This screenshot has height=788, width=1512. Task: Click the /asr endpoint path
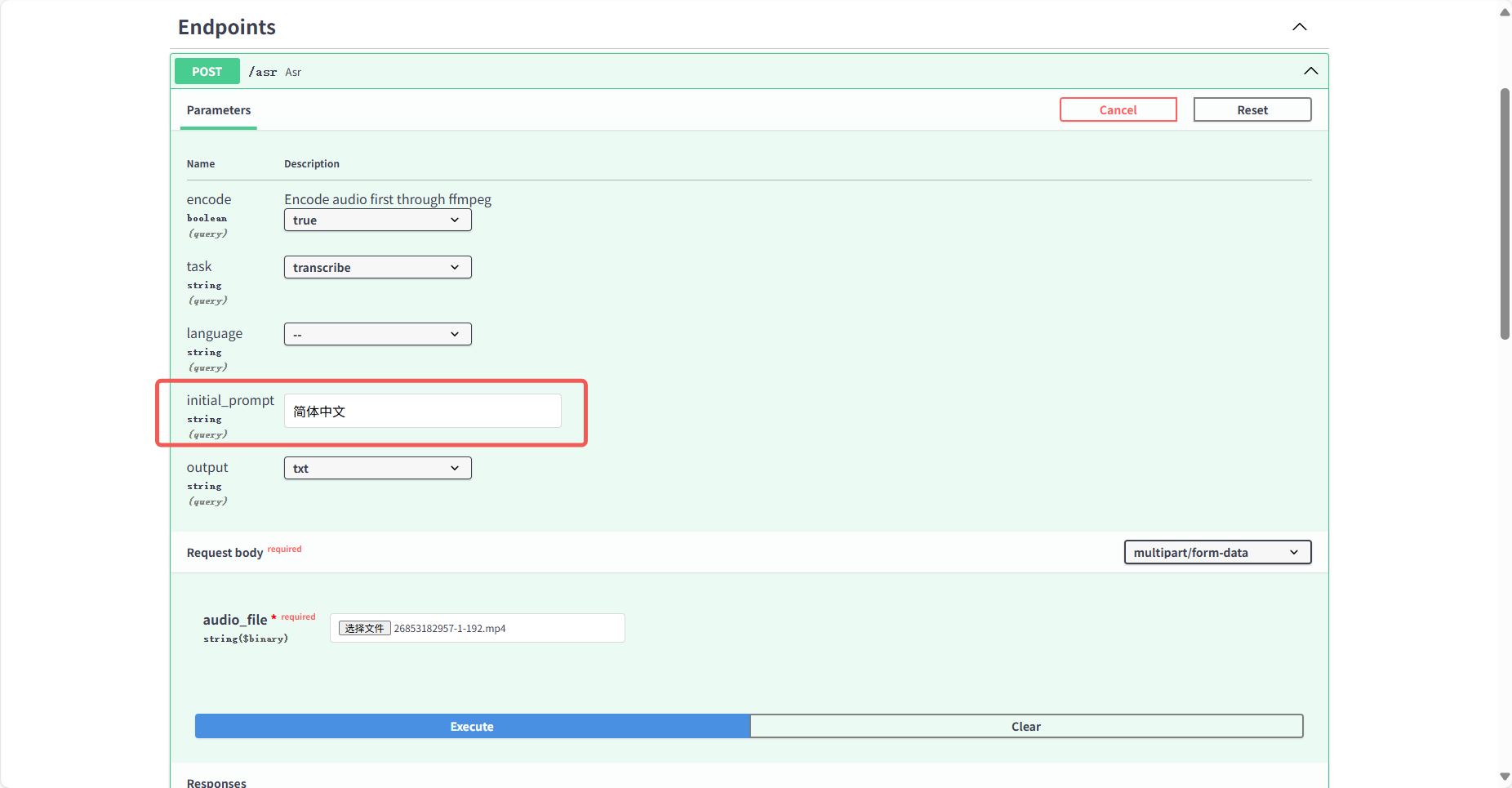[x=263, y=72]
